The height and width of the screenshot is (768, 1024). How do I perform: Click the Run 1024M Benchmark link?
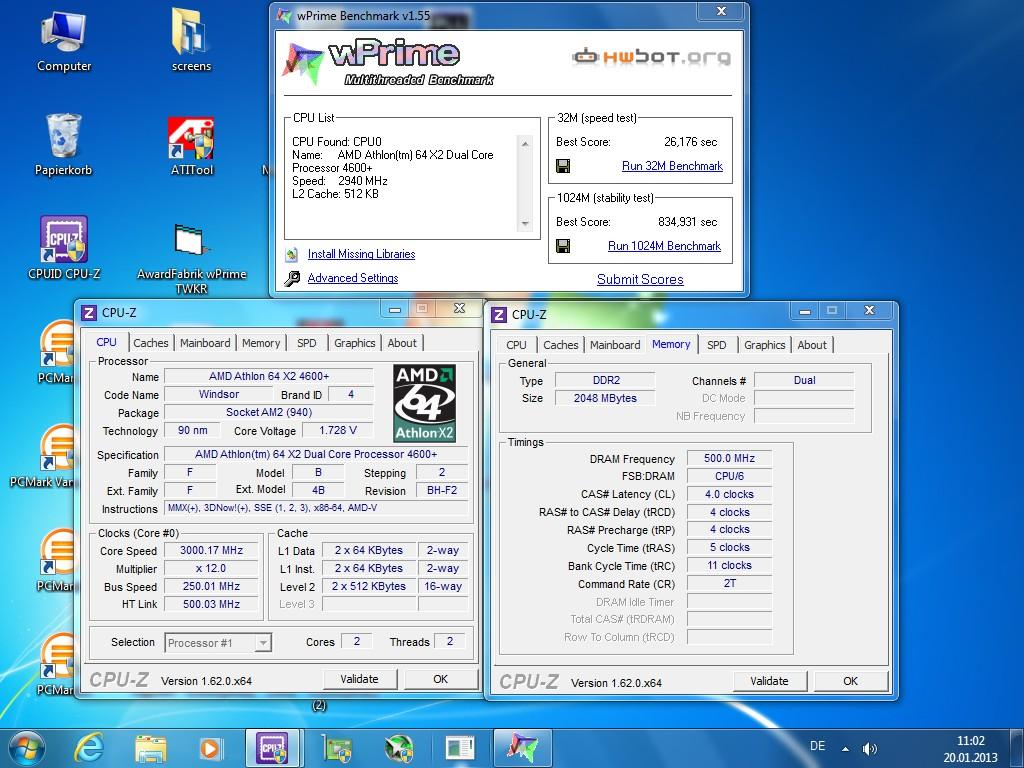click(664, 246)
